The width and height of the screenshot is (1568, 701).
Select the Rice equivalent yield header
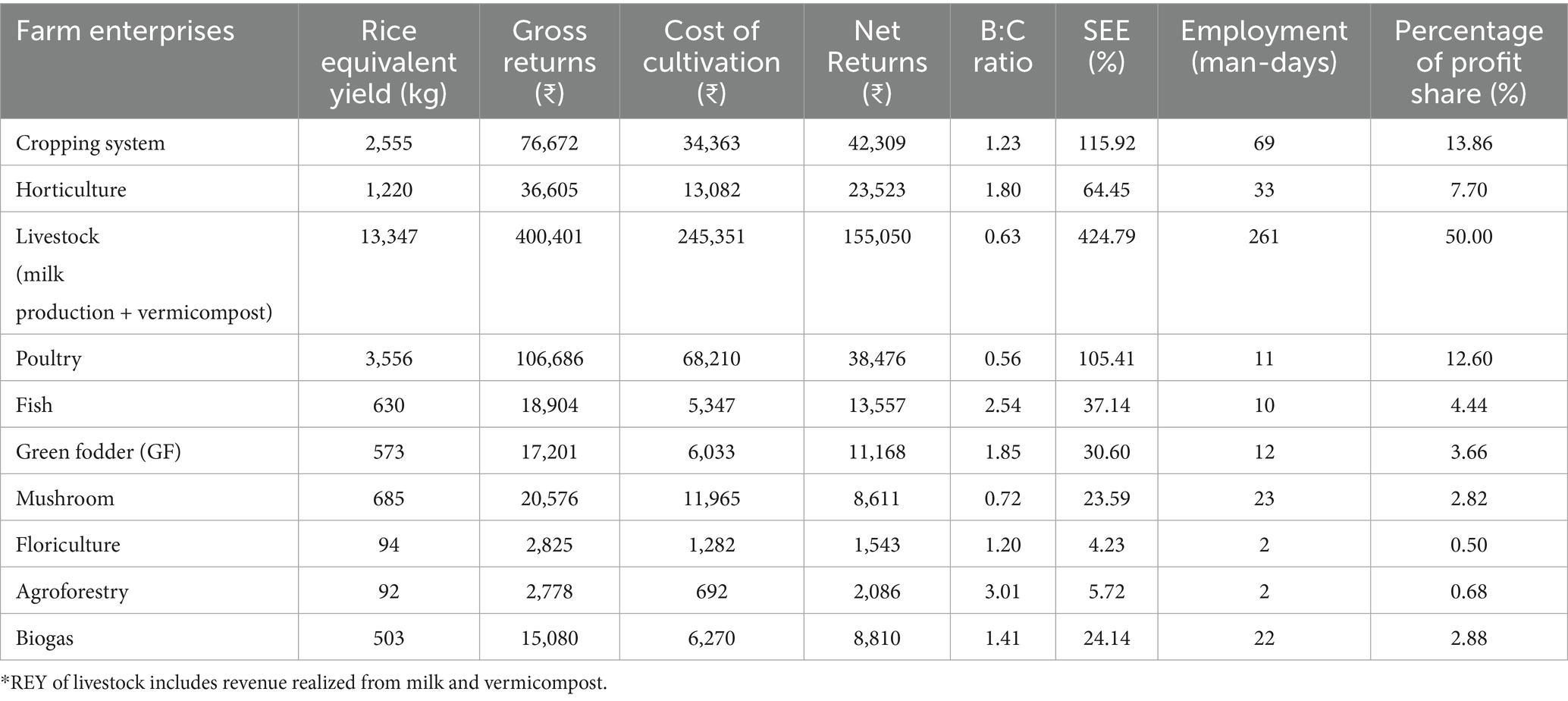coord(388,62)
